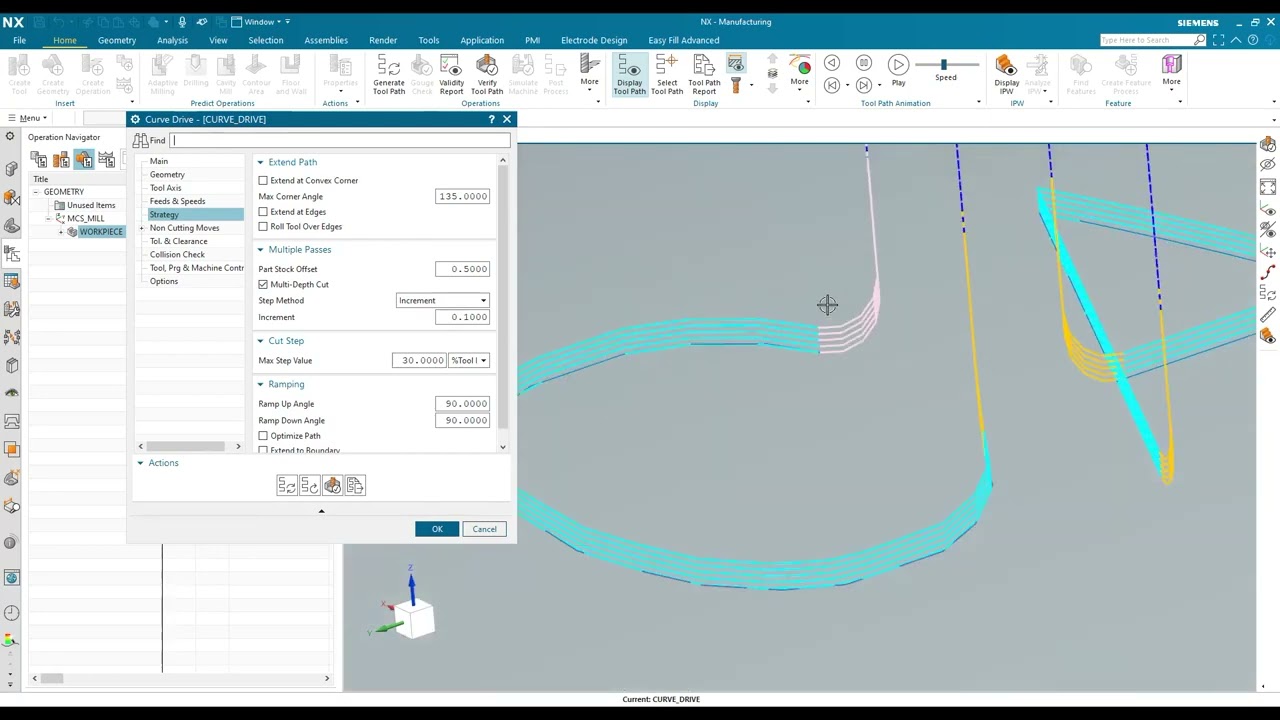Screen dimensions: 1280x720
Task: Select Non Cutting Moves in dialog list
Action: click(184, 228)
